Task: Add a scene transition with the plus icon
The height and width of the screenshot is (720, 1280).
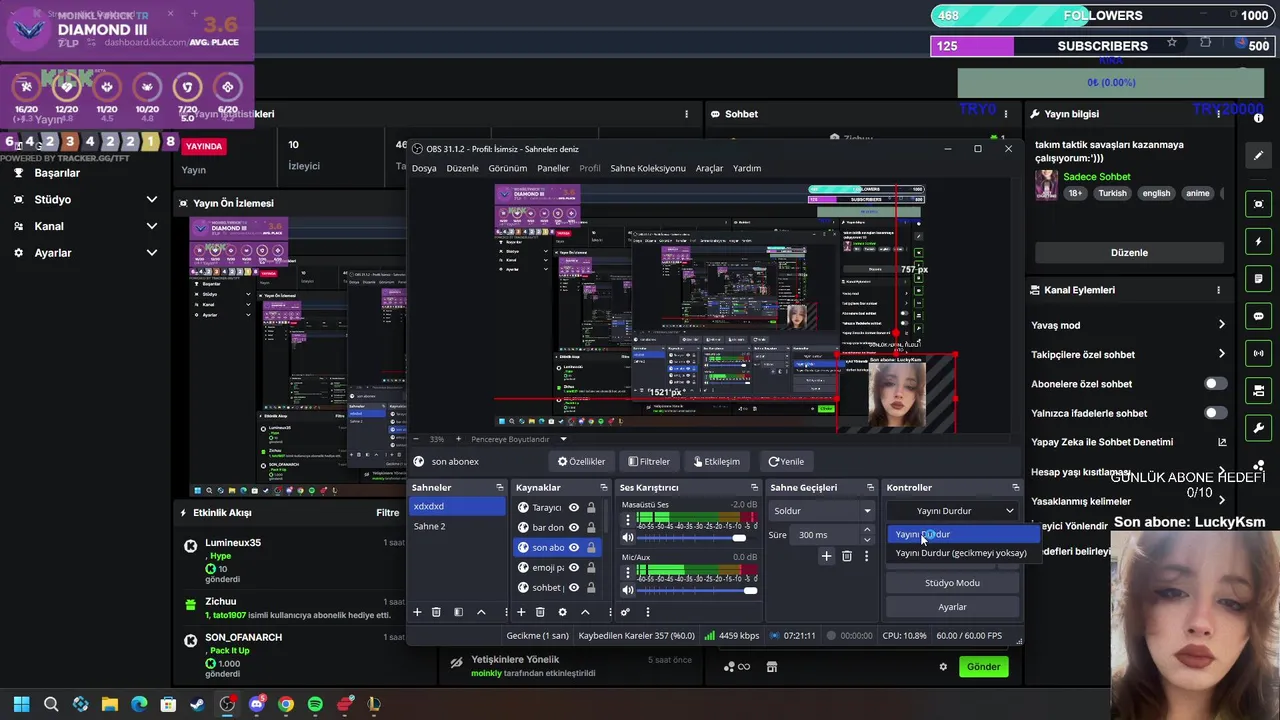Action: pos(826,556)
